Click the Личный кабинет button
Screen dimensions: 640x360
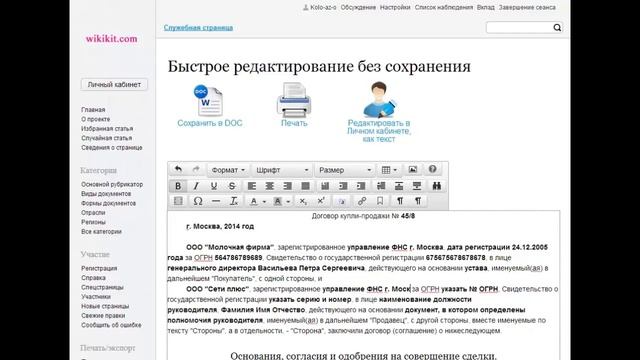(x=114, y=84)
